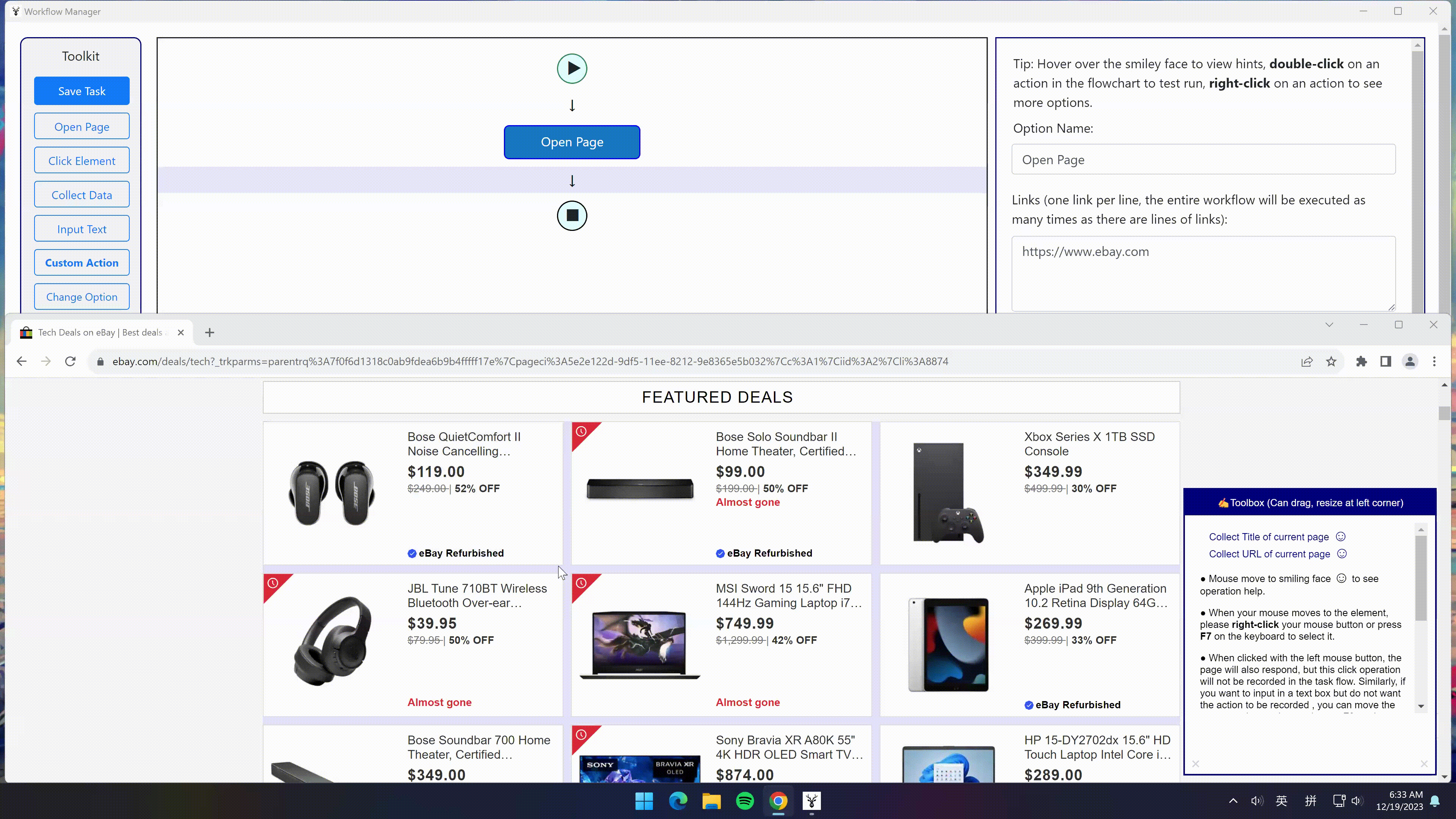Click smiley next to Collect URL

coord(1341,553)
